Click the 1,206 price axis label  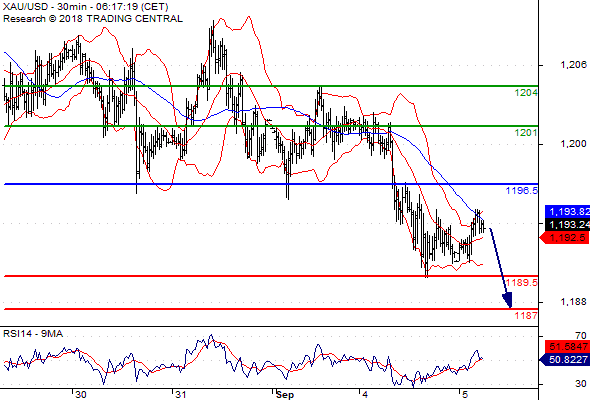(573, 65)
